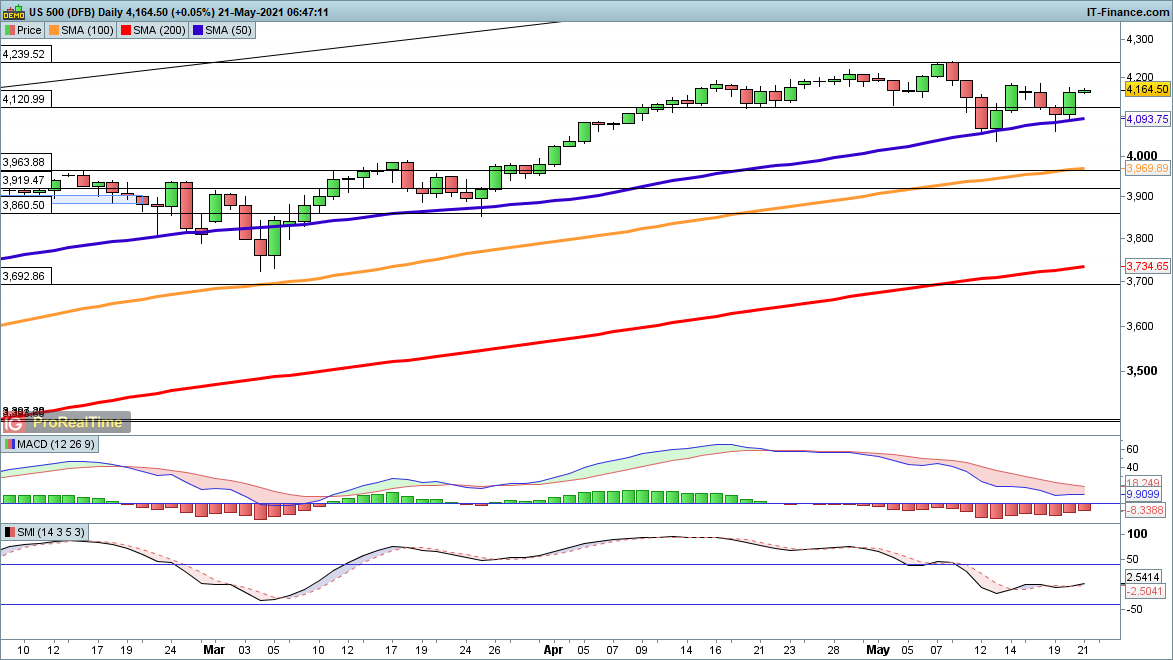Click the 3,734.65 SMA 200 value tag
This screenshot has height=660, width=1173.
click(x=1148, y=266)
